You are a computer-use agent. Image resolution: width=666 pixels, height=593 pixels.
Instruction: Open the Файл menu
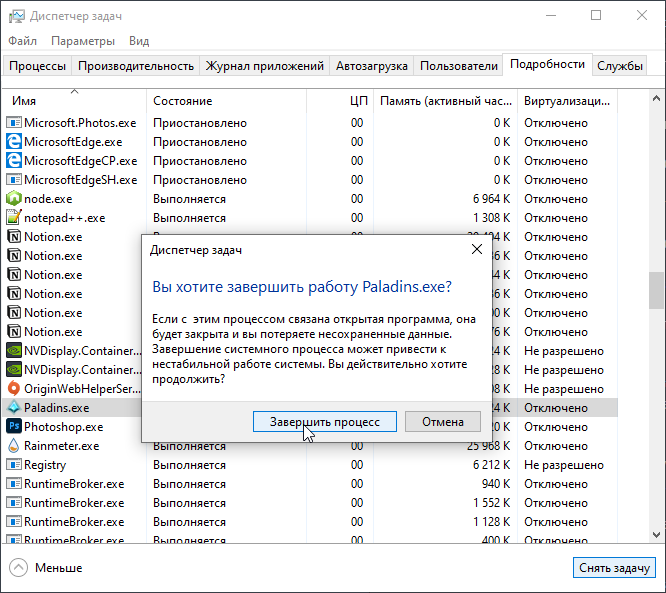click(23, 41)
